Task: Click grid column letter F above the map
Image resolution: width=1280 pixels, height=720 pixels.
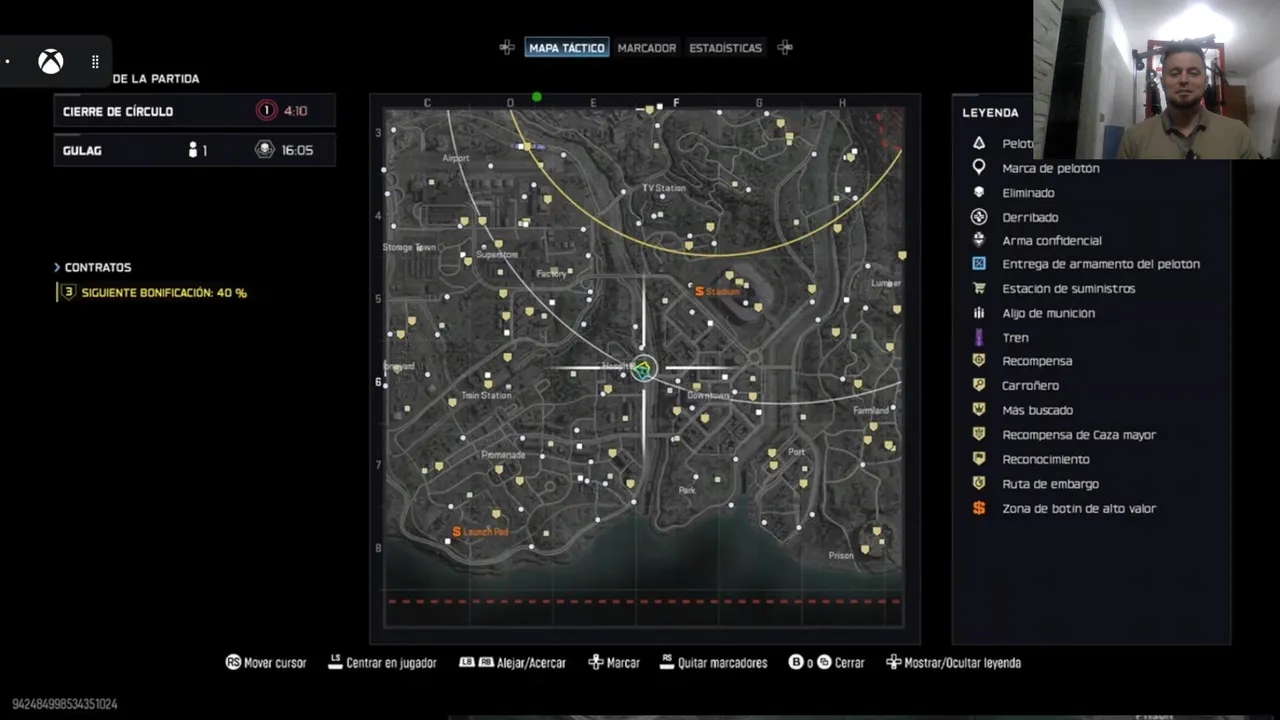Action: click(x=676, y=103)
